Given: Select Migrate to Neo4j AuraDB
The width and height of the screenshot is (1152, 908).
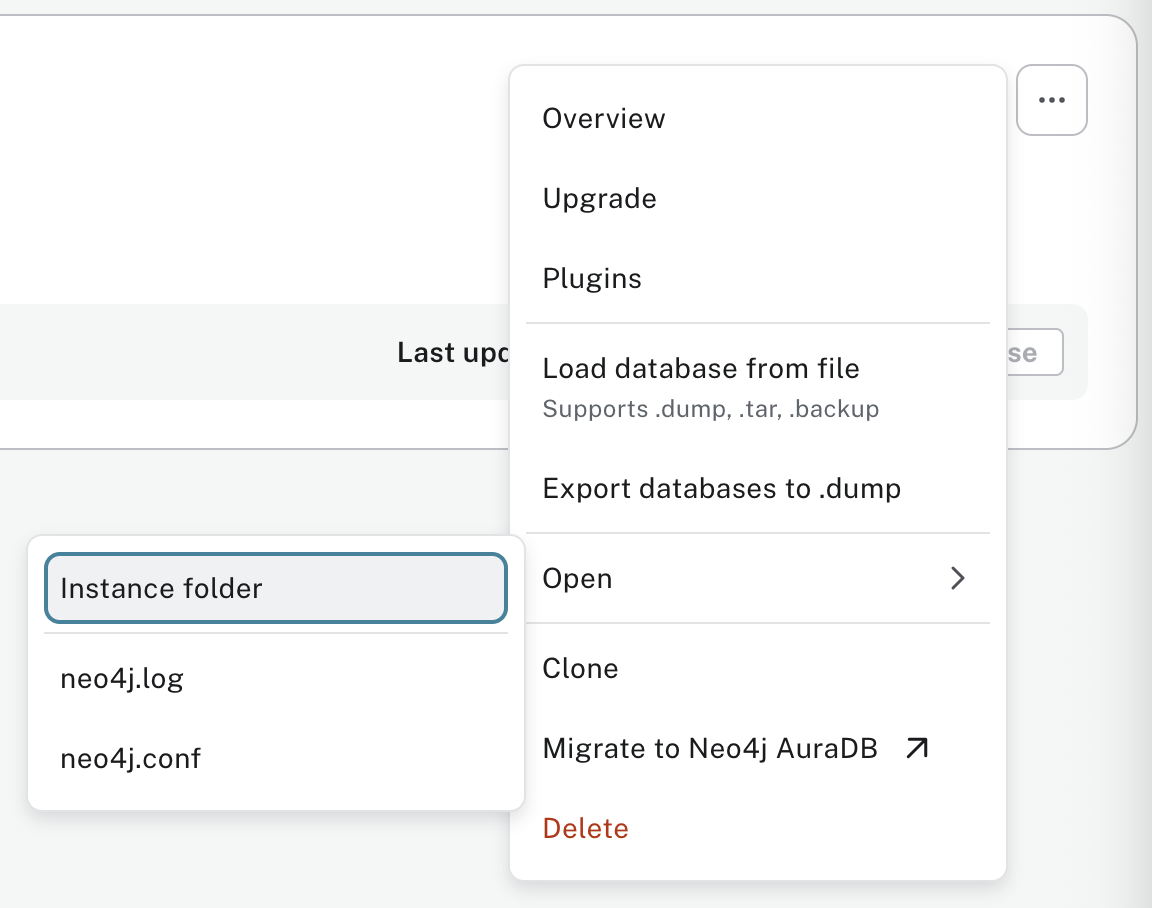Looking at the screenshot, I should (x=709, y=749).
